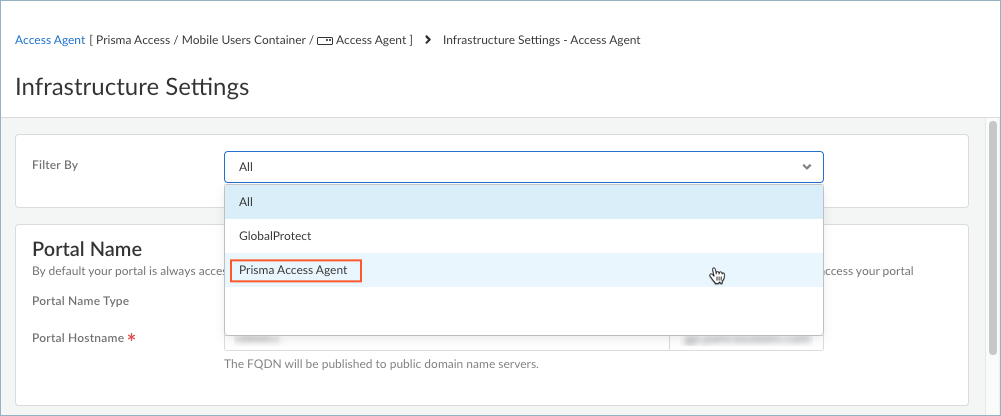1001x416 pixels.
Task: Click the FQDN published note text
Action: click(x=382, y=365)
